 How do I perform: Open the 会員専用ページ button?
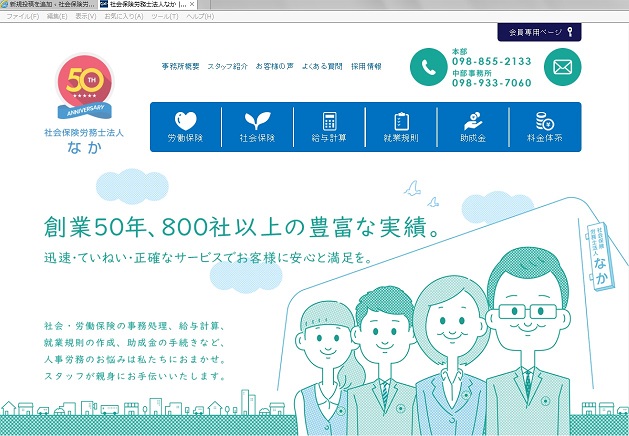[539, 32]
